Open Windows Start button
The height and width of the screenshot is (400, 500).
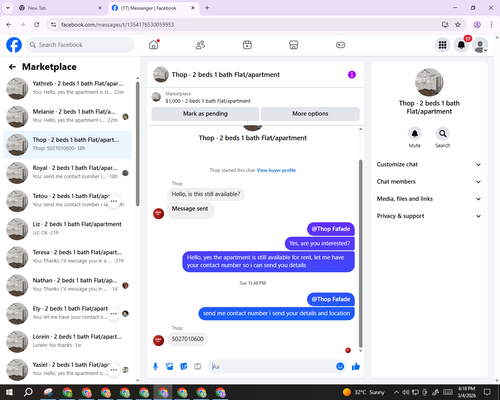pos(9,392)
